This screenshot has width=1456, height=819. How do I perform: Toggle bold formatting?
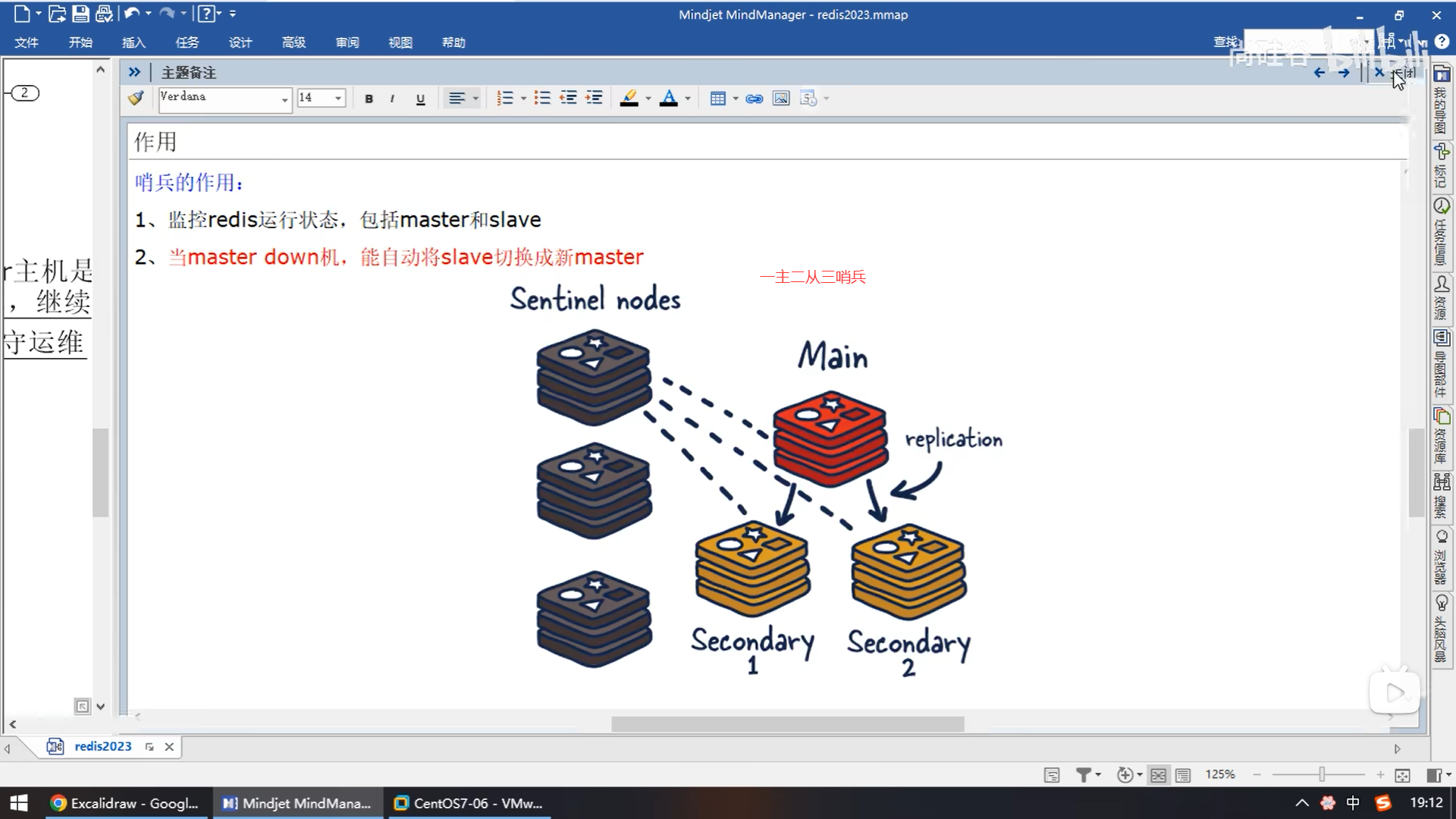pos(369,99)
